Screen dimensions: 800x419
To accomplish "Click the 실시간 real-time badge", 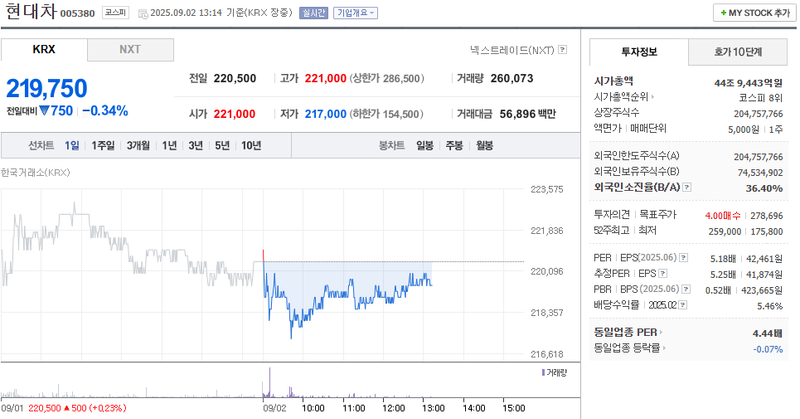I will pyautogui.click(x=313, y=13).
